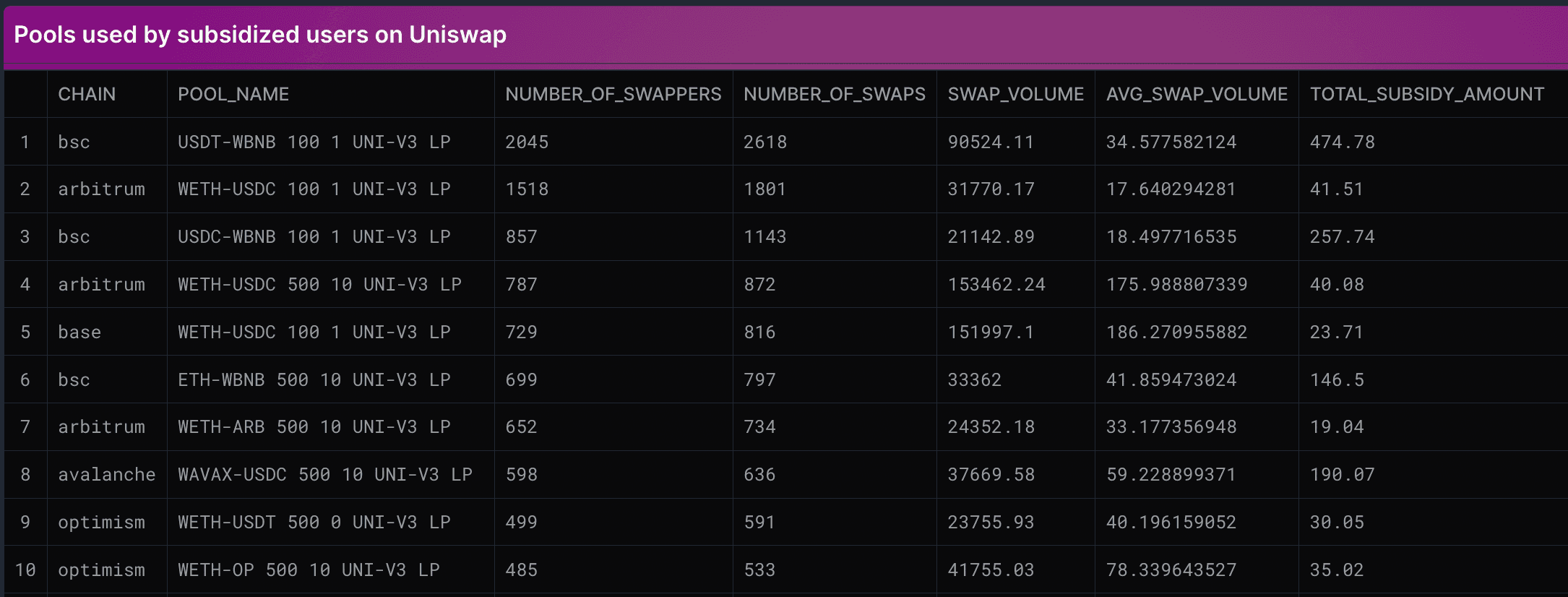Click swappers value 499

click(521, 522)
